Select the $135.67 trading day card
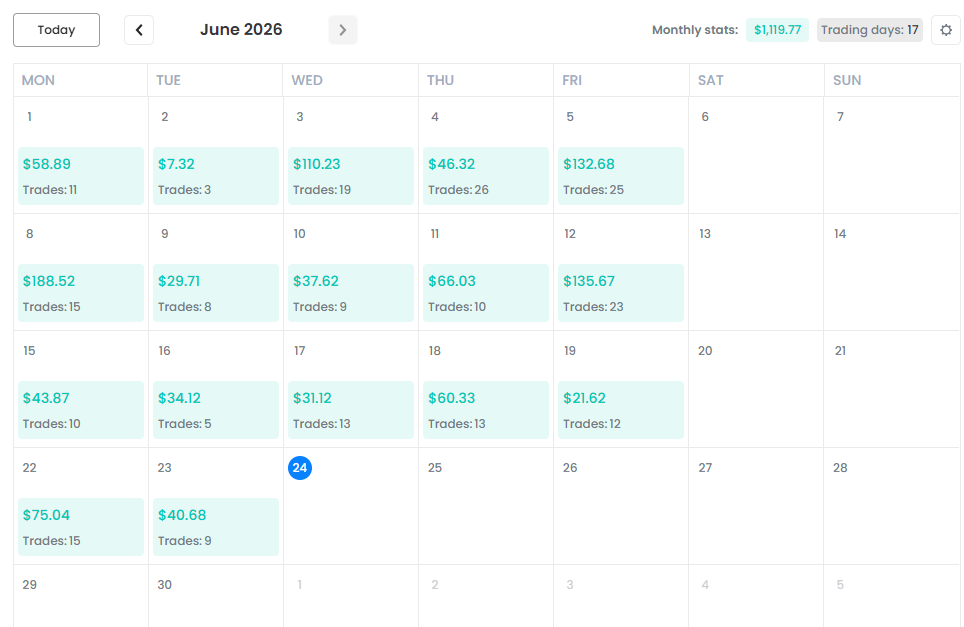The height and width of the screenshot is (627, 964). tap(621, 293)
